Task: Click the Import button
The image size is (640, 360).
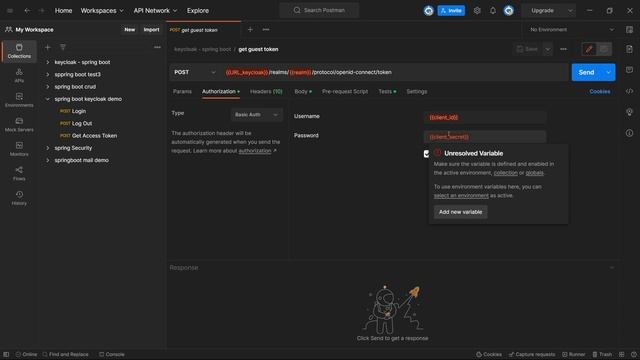Action: point(151,29)
